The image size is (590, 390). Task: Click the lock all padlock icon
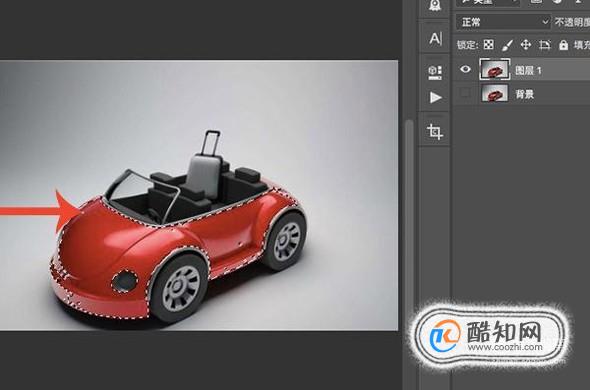click(x=563, y=44)
